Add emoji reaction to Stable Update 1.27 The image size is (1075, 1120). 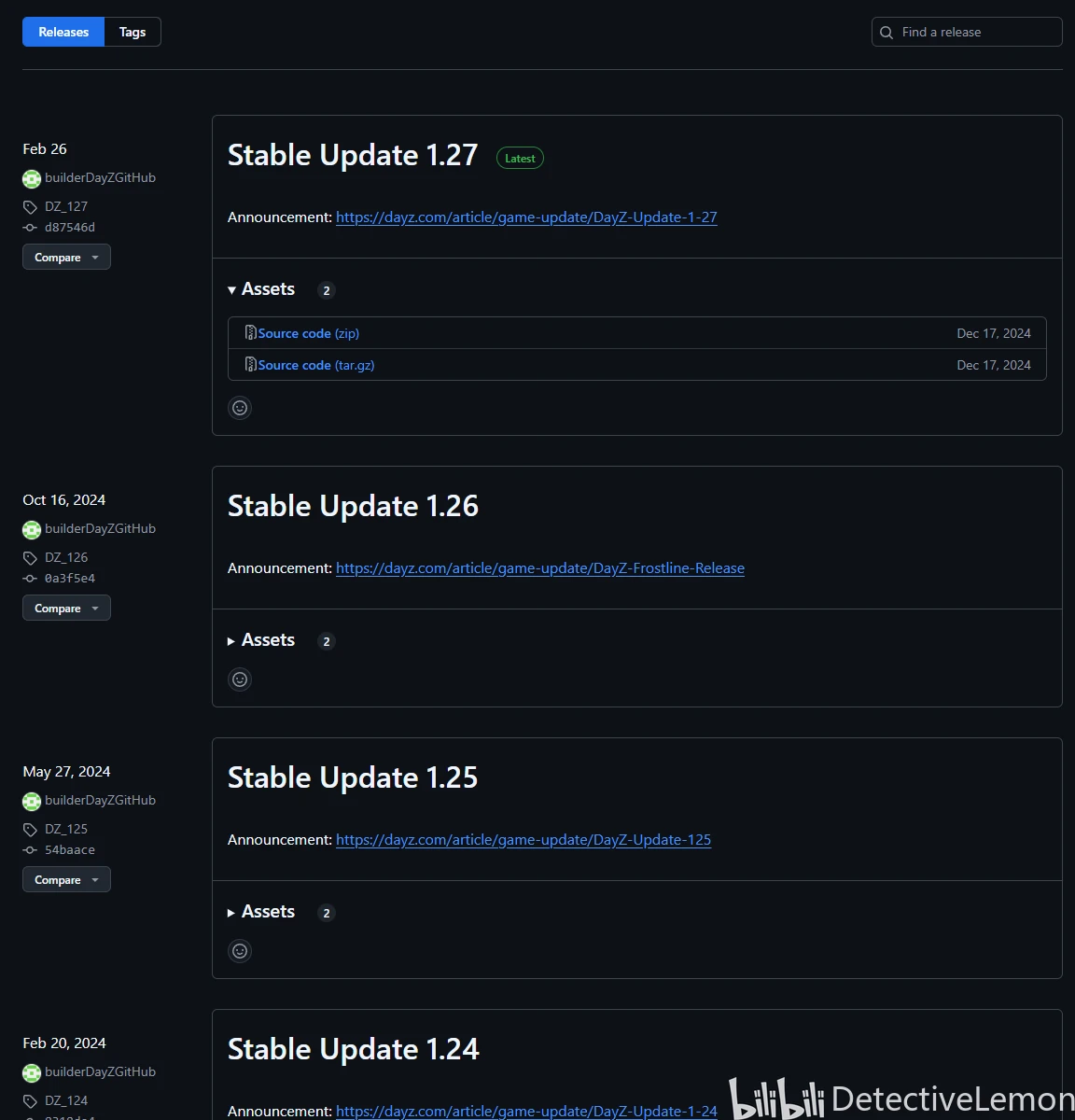pos(240,408)
